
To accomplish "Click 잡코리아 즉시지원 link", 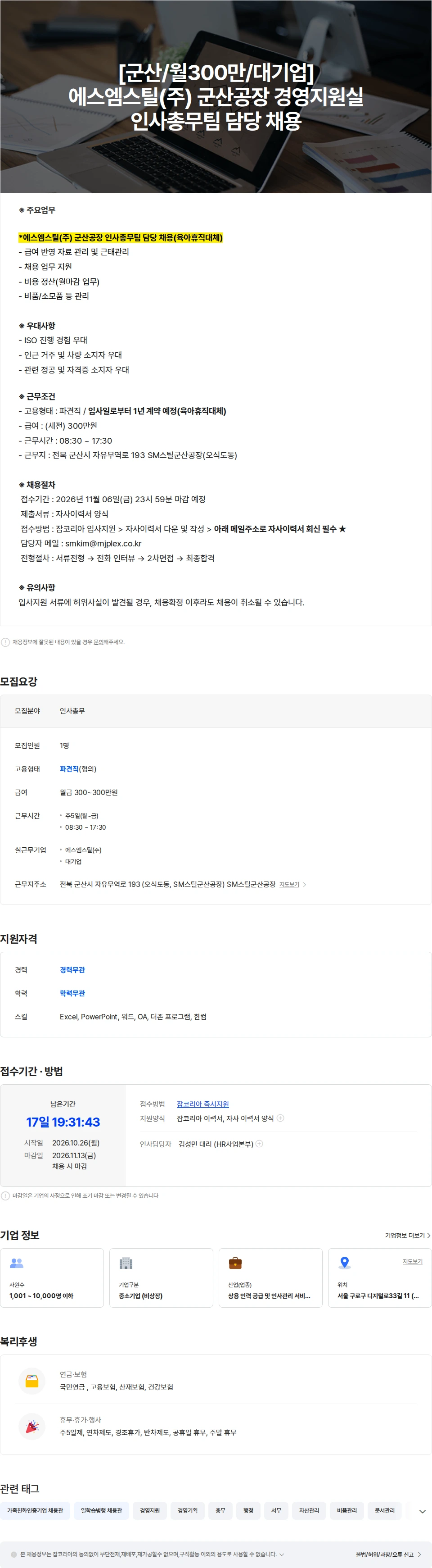I will (202, 1104).
